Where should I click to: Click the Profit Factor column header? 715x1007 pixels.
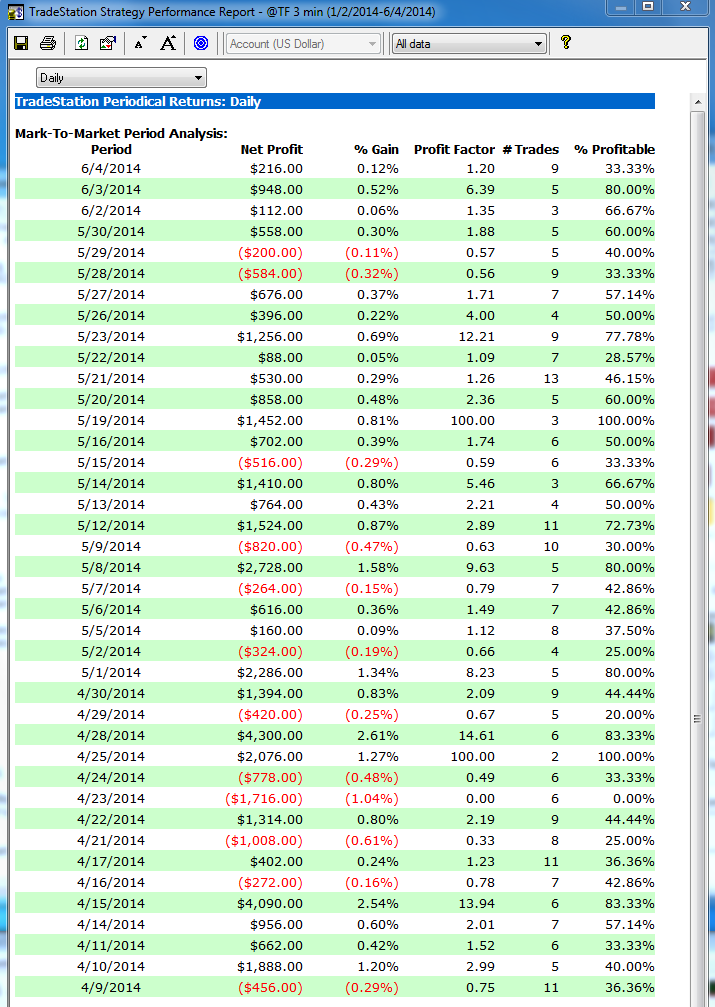(x=454, y=149)
